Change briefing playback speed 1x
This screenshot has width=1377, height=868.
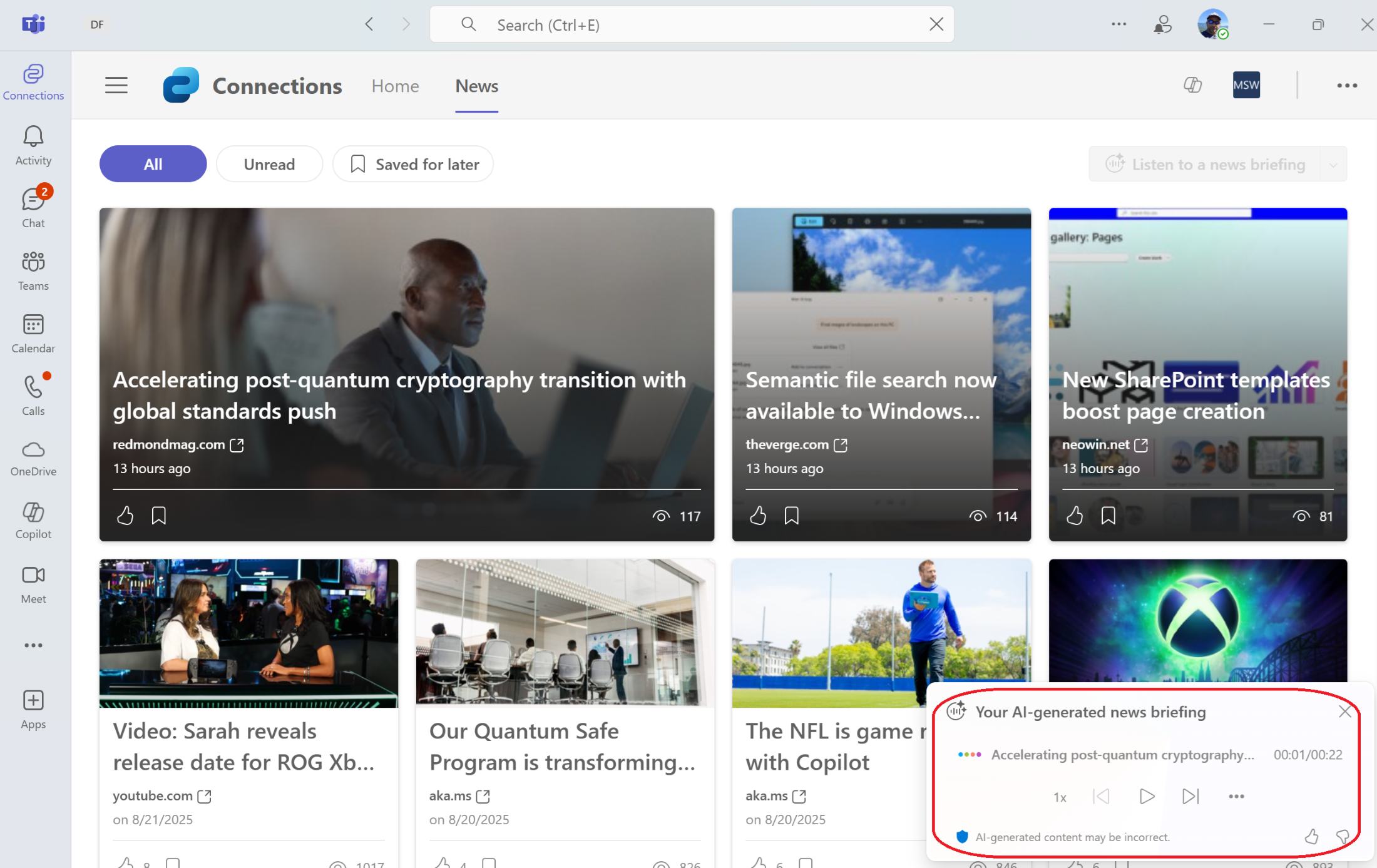1060,797
